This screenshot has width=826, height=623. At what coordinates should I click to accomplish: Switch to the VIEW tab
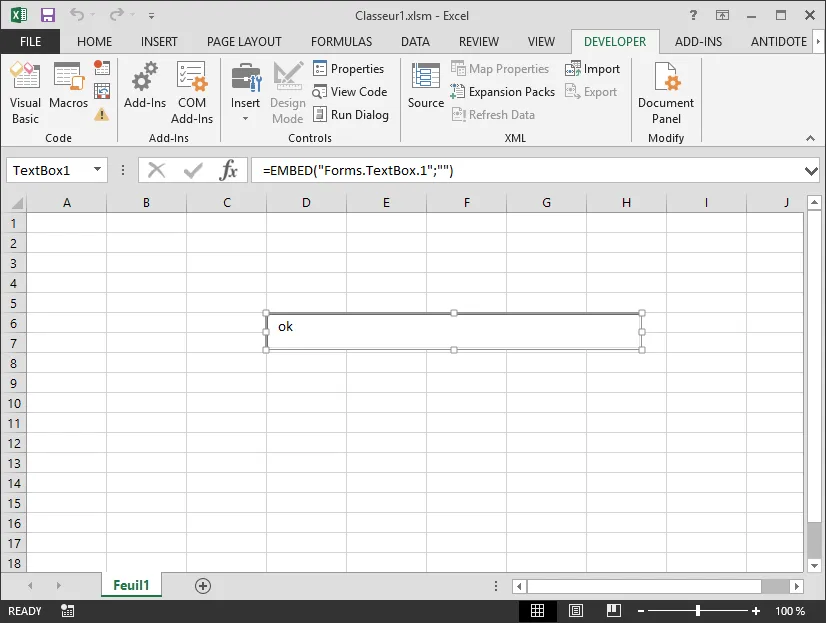[x=541, y=42]
